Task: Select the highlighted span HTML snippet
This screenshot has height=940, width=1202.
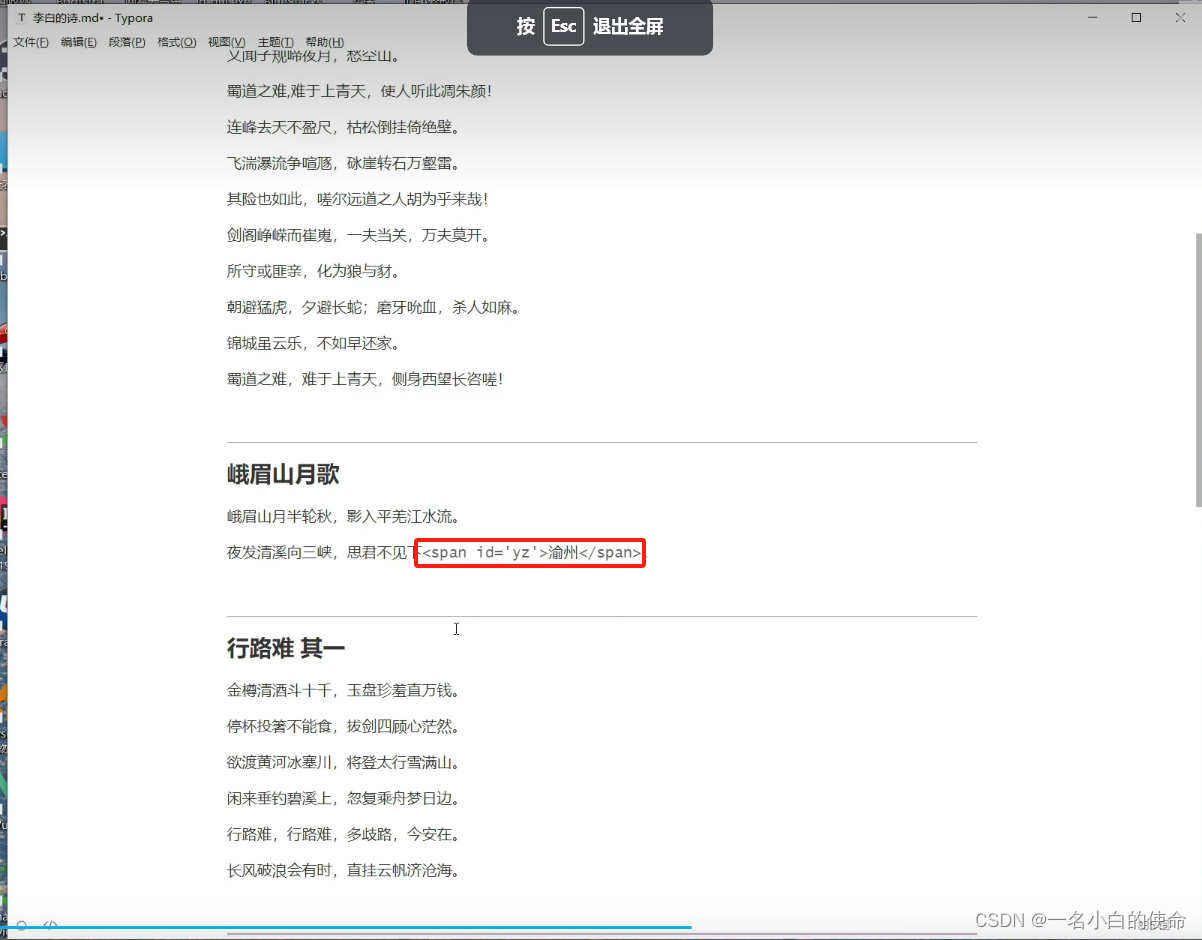Action: (530, 552)
